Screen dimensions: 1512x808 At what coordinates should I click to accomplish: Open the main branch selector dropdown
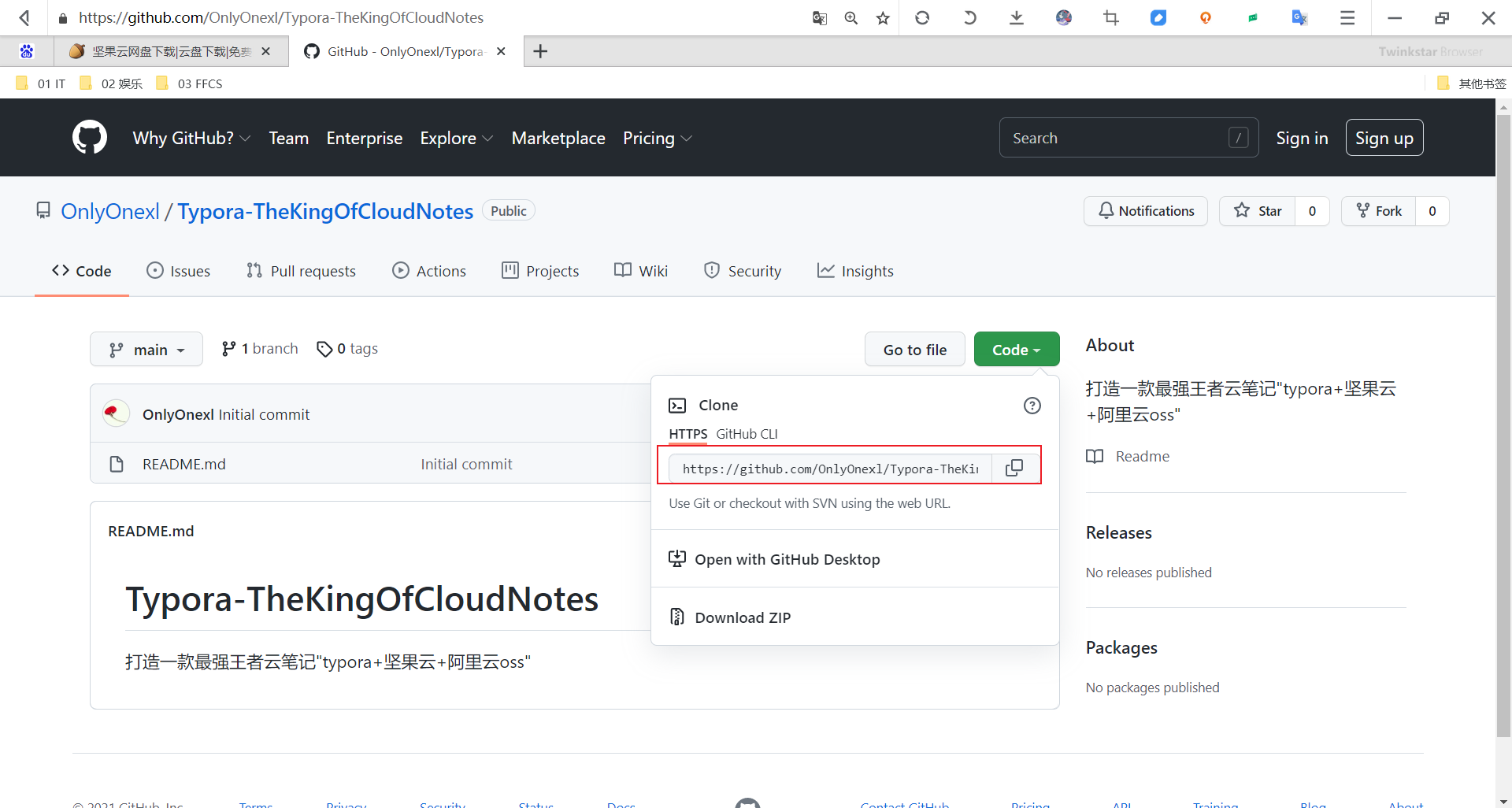146,349
